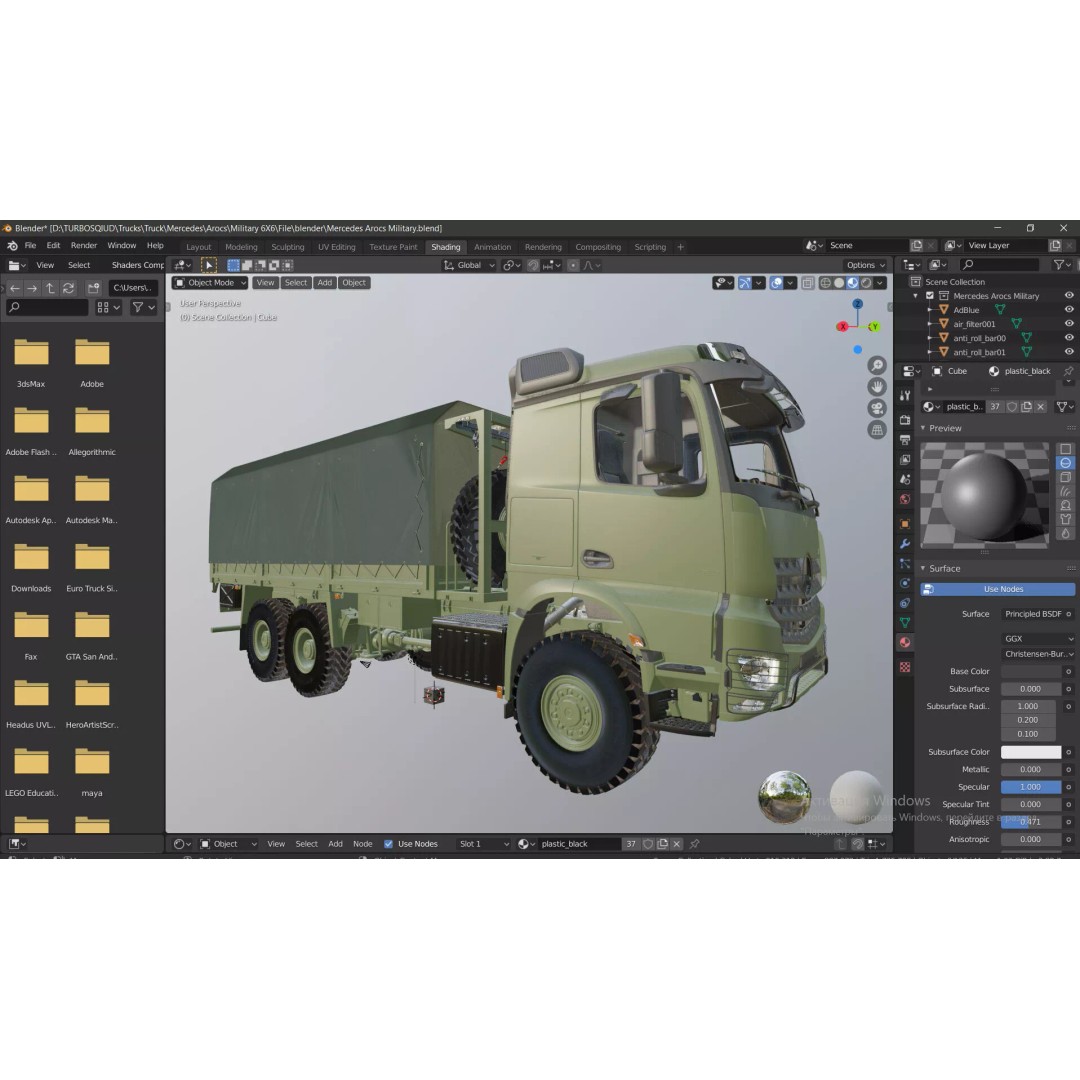Select rendered viewport shading mode
Viewport: 1080px width, 1080px height.
pos(866,282)
